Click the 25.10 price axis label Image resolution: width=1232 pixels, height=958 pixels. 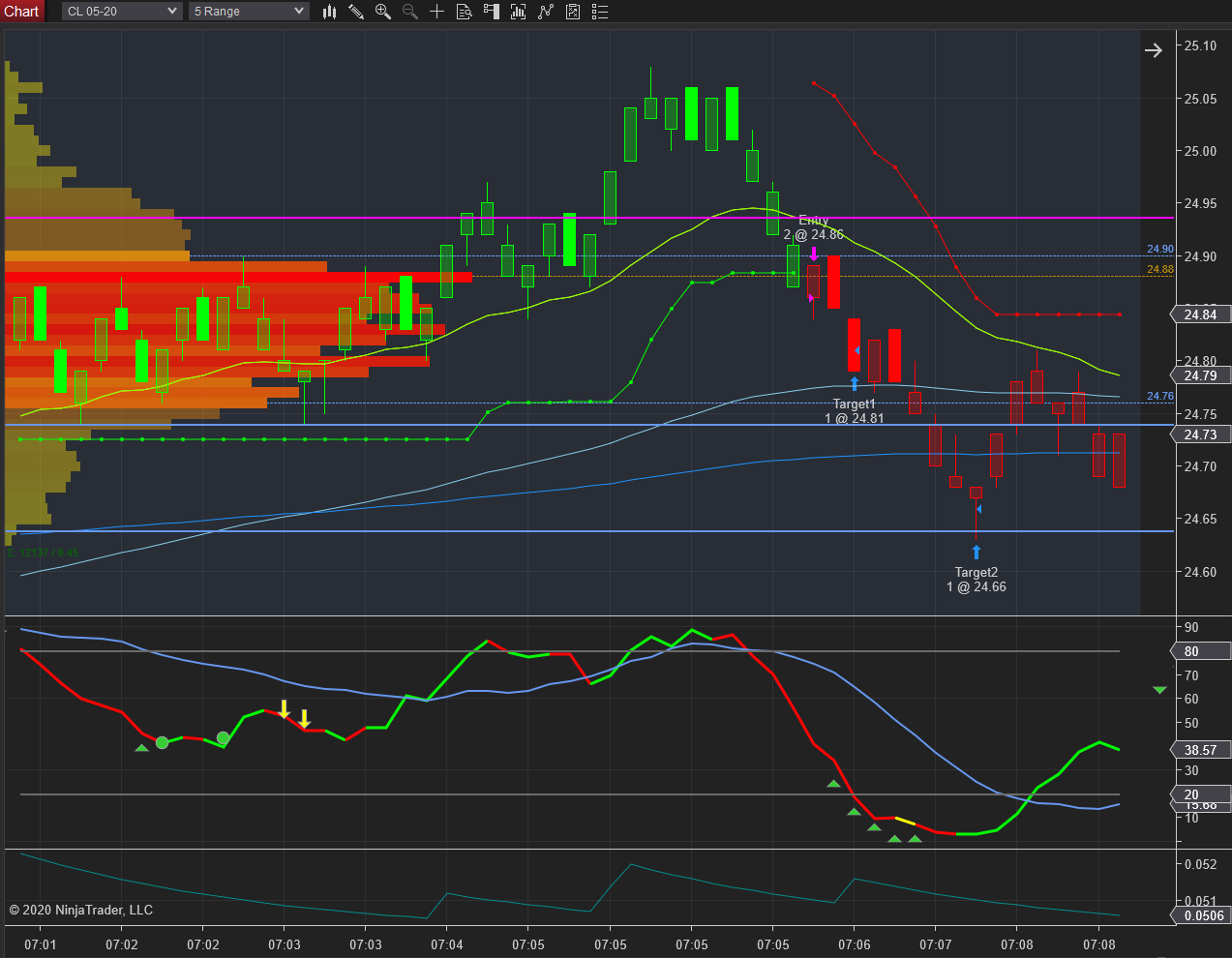1201,46
